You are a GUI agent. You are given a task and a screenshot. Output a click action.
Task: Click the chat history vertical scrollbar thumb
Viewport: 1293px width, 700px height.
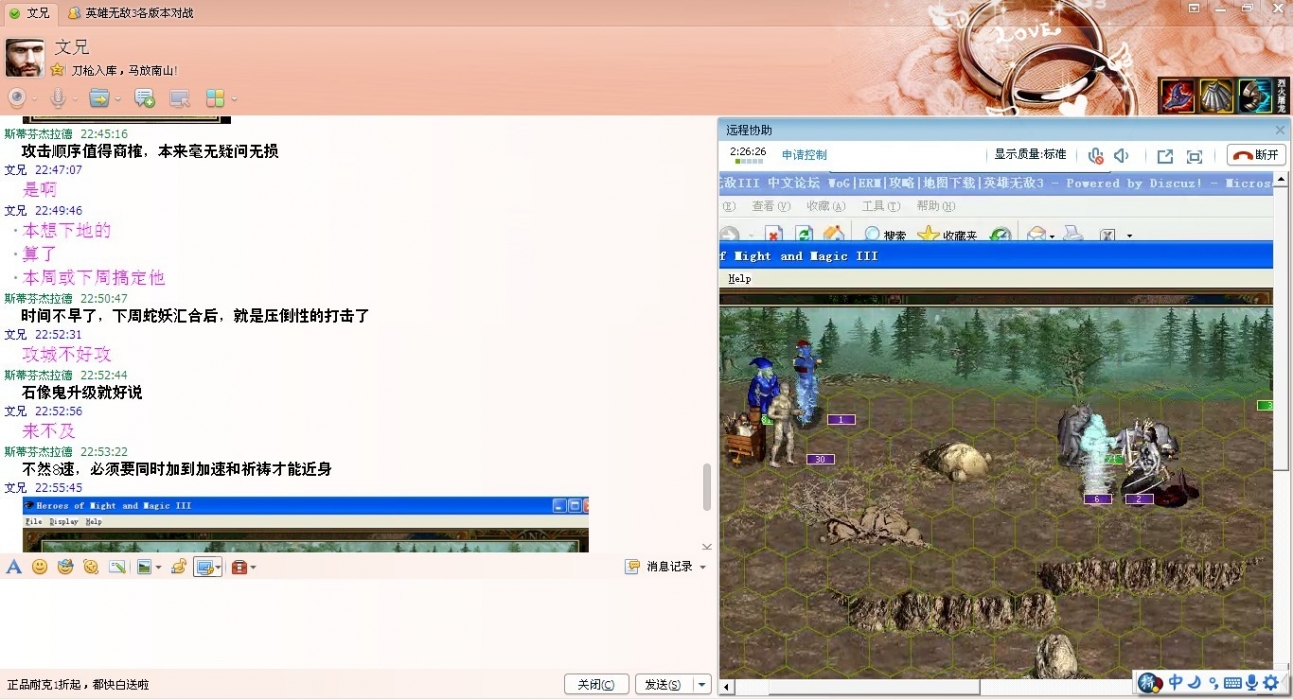click(707, 487)
